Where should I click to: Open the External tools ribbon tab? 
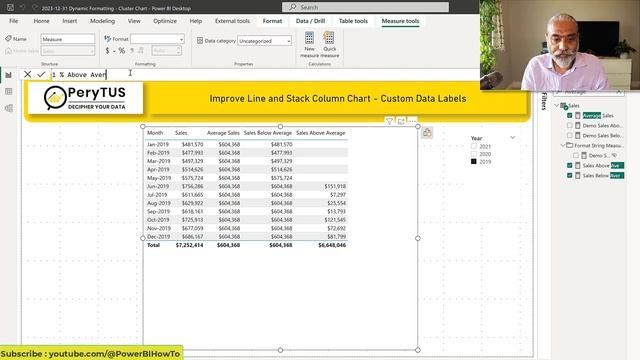(x=232, y=21)
